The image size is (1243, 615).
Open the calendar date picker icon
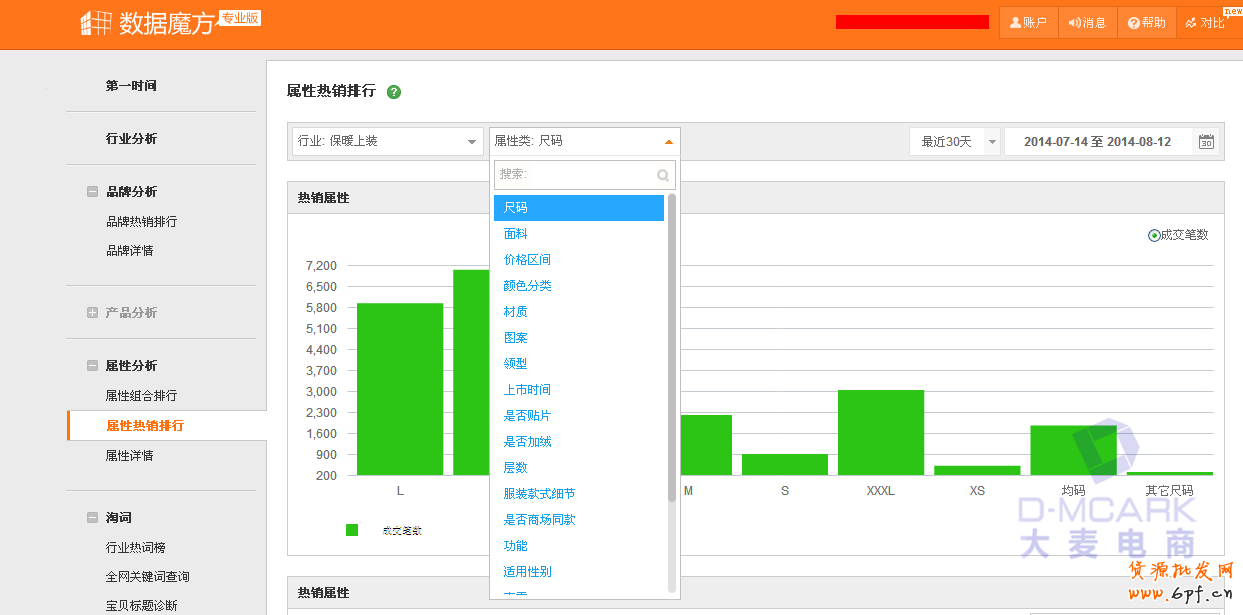coord(1206,142)
